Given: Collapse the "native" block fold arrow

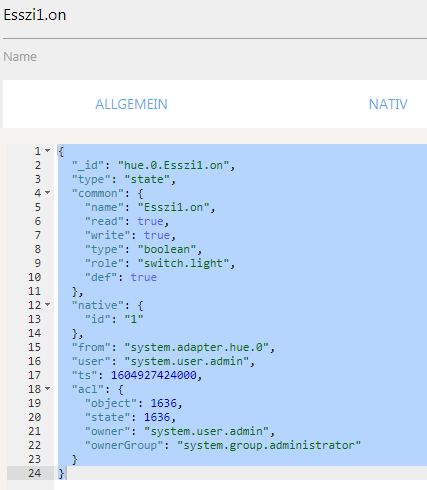Looking at the screenshot, I should tap(48, 305).
